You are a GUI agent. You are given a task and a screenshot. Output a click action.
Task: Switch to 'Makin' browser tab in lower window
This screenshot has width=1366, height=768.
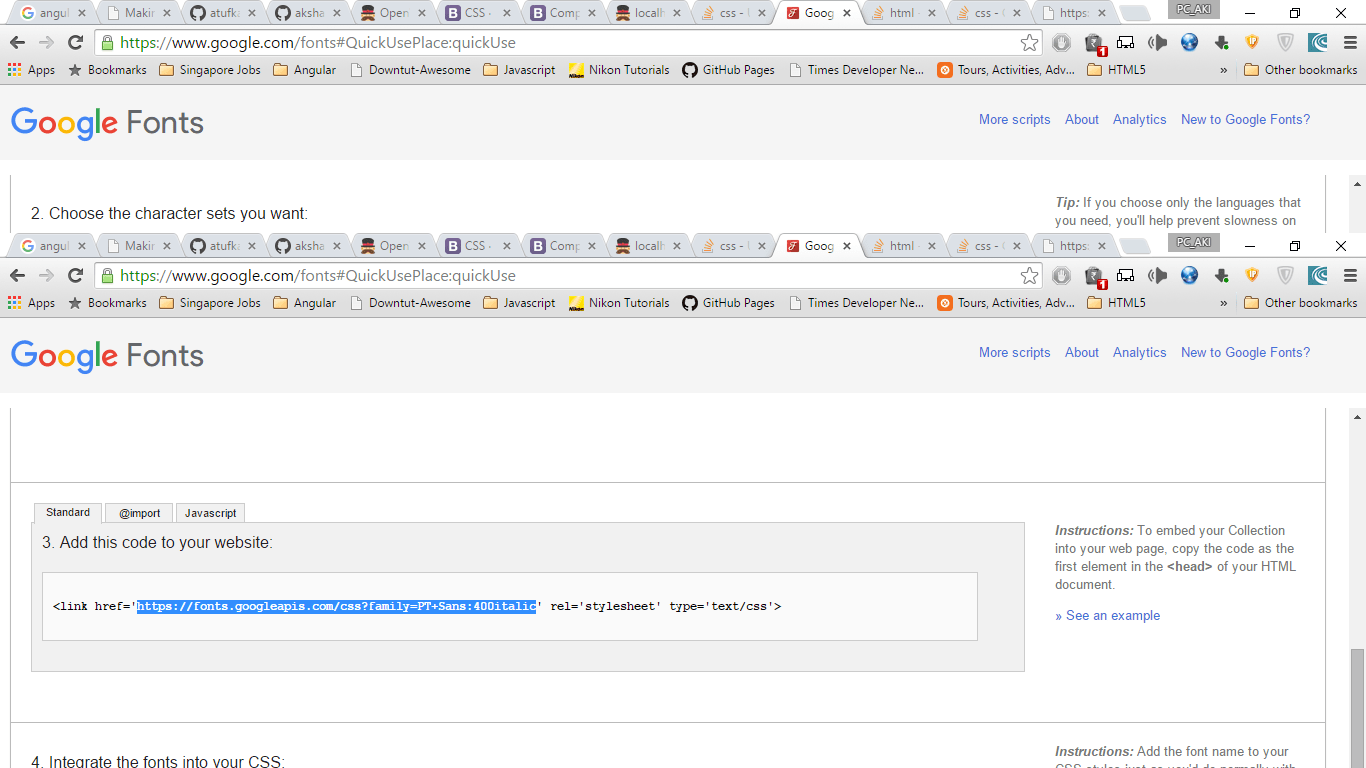coord(139,246)
